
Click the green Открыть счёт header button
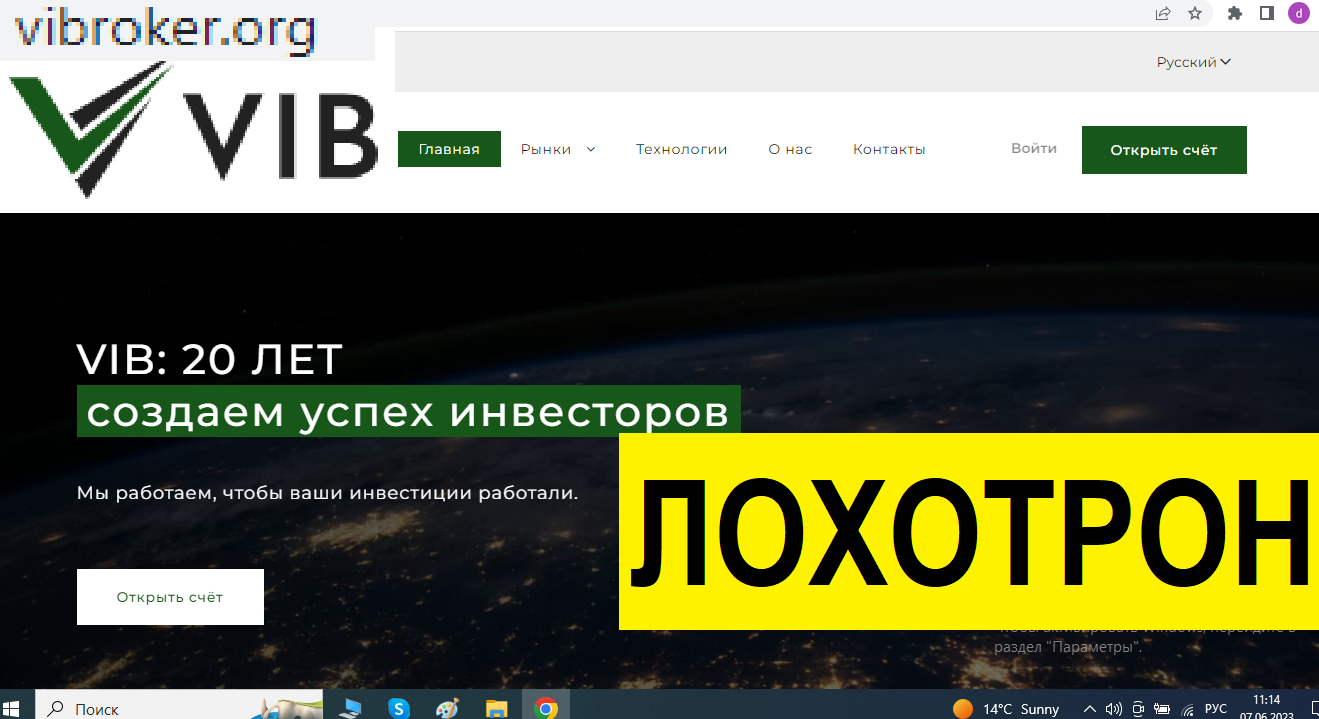(x=1164, y=150)
